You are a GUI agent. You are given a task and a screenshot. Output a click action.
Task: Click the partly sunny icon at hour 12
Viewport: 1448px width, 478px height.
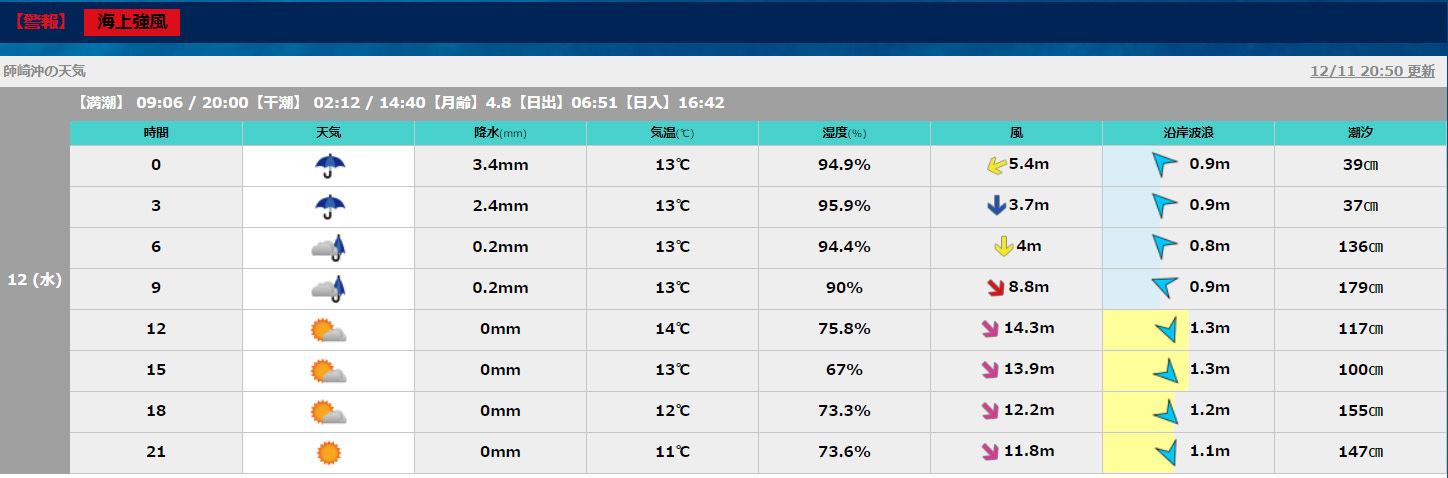(x=328, y=330)
